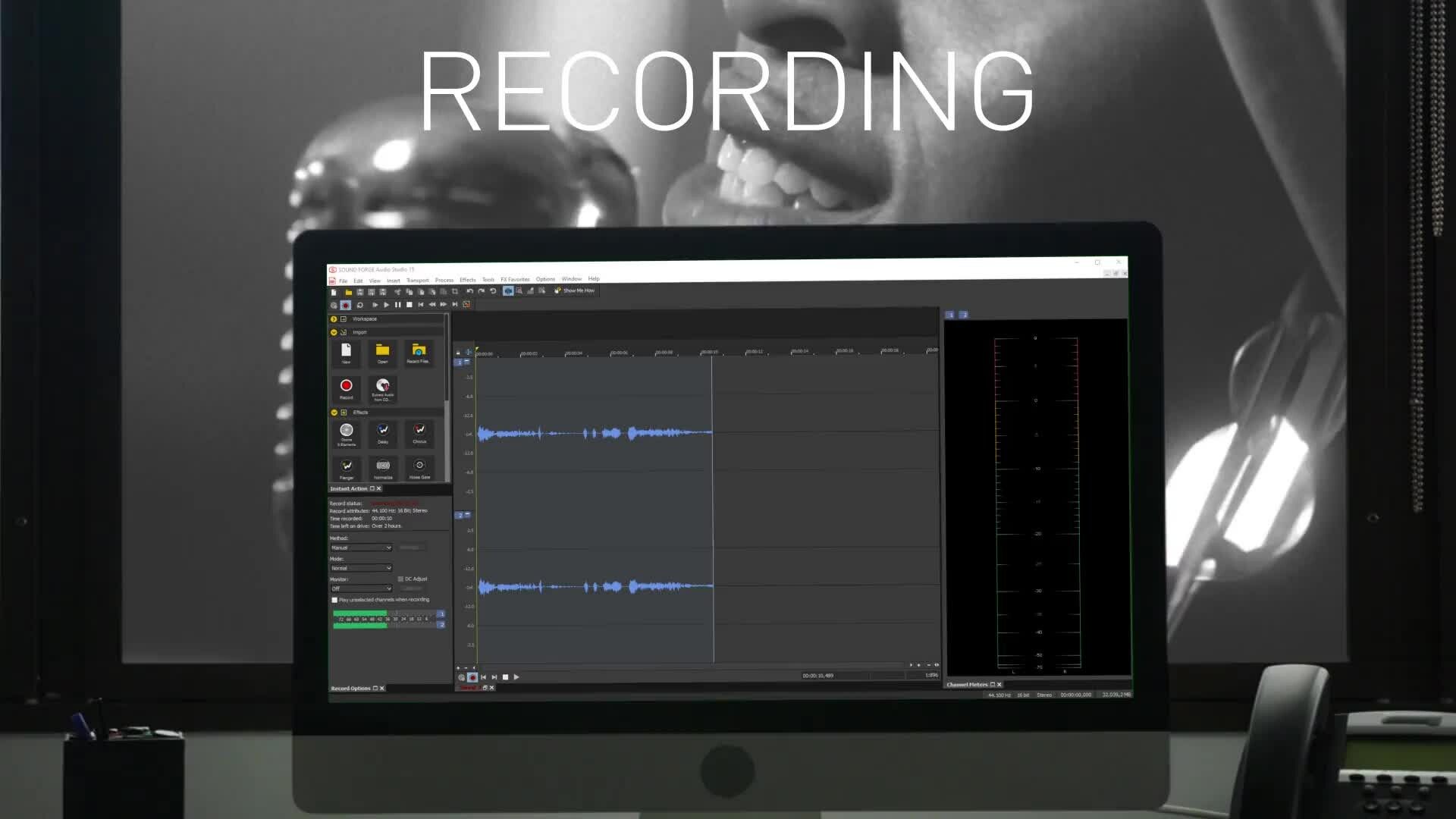The width and height of the screenshot is (1456, 819).
Task: Collapse the Effects section chevron
Action: tap(334, 413)
